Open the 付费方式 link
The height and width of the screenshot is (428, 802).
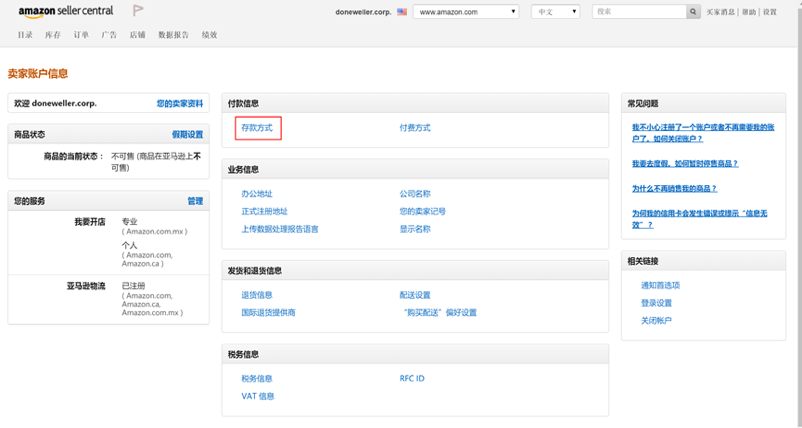415,128
